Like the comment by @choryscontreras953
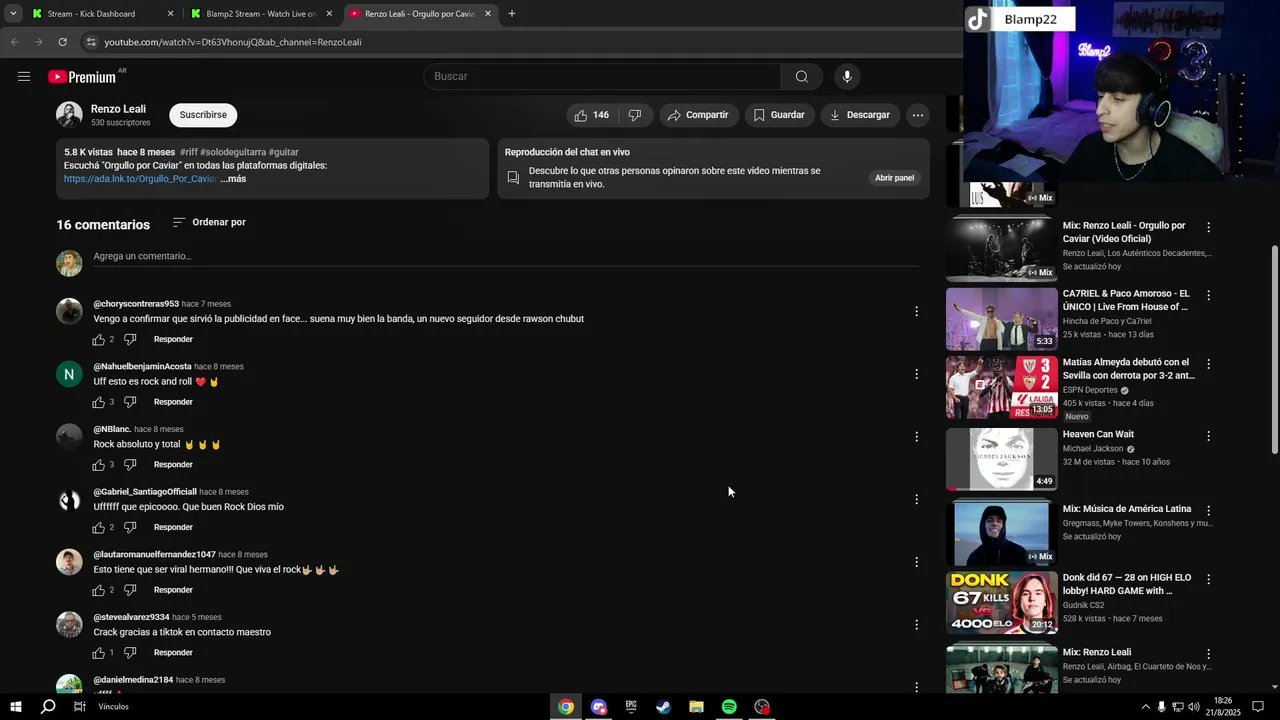 click(98, 340)
